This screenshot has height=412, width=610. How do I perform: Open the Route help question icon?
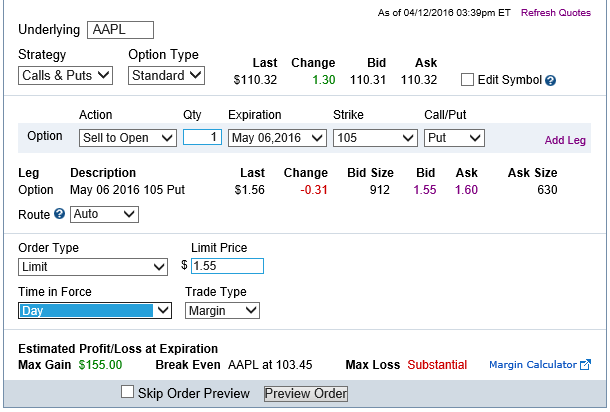click(x=60, y=214)
